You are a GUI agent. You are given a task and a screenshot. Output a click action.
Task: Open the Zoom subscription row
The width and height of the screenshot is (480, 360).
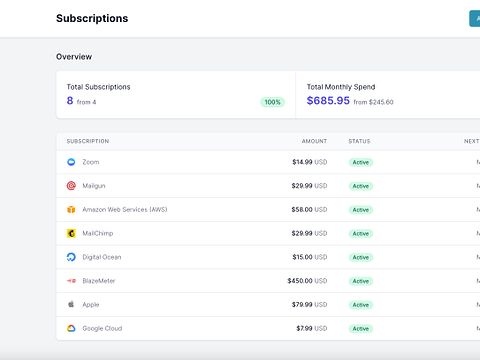[x=268, y=162]
